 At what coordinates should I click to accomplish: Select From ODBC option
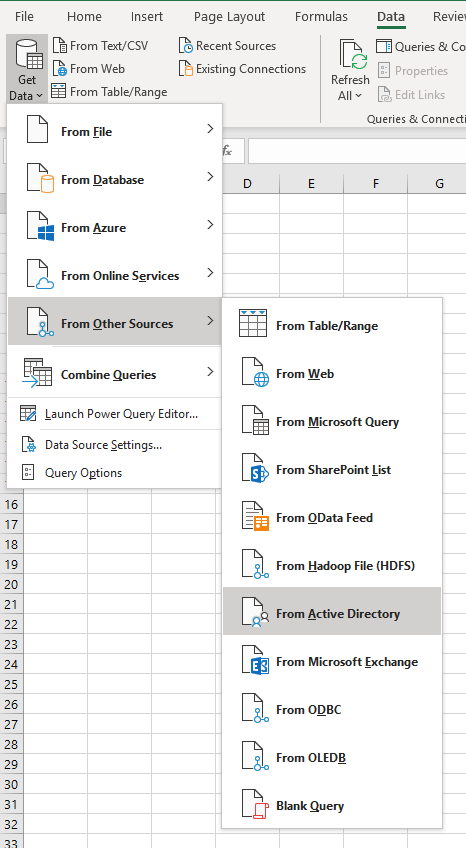click(332, 708)
